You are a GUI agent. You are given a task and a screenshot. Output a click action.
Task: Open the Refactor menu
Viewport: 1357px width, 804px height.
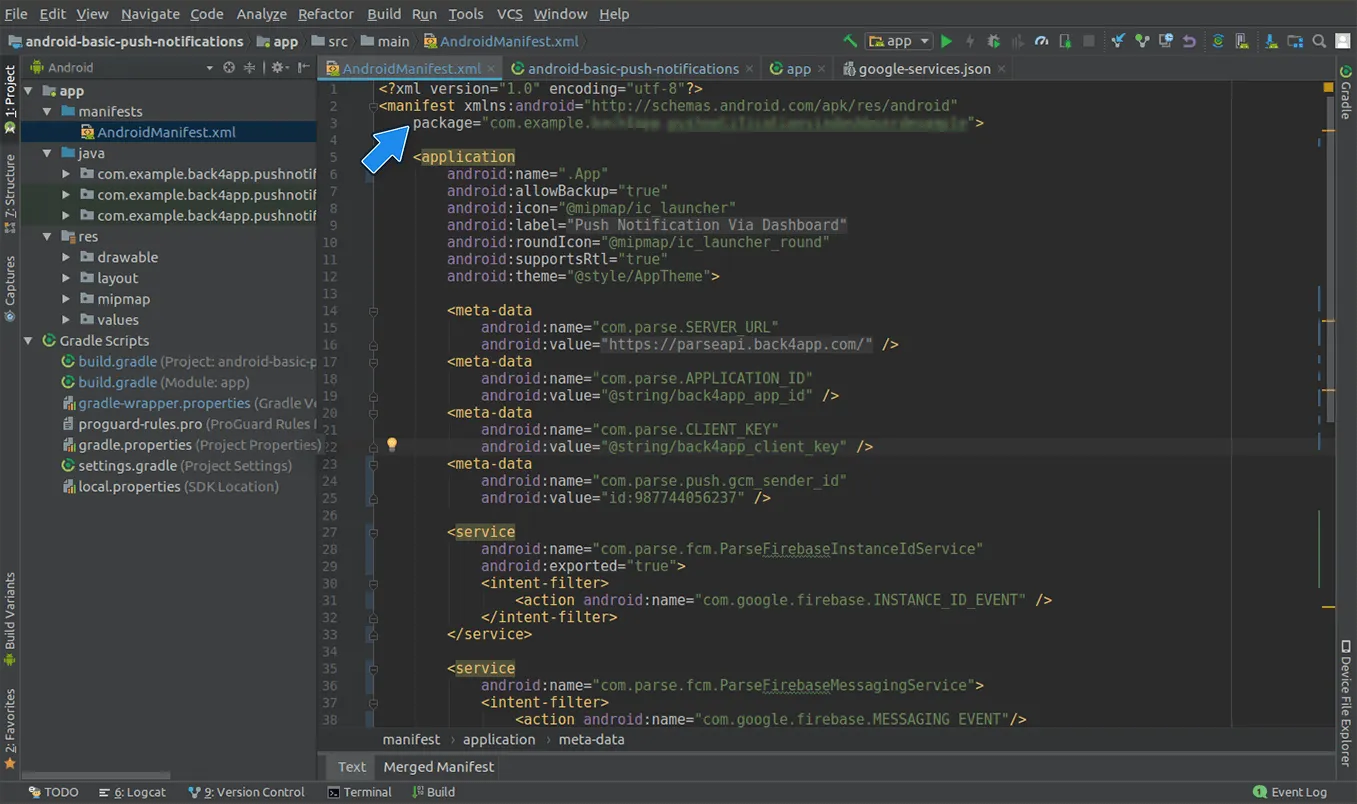point(326,14)
